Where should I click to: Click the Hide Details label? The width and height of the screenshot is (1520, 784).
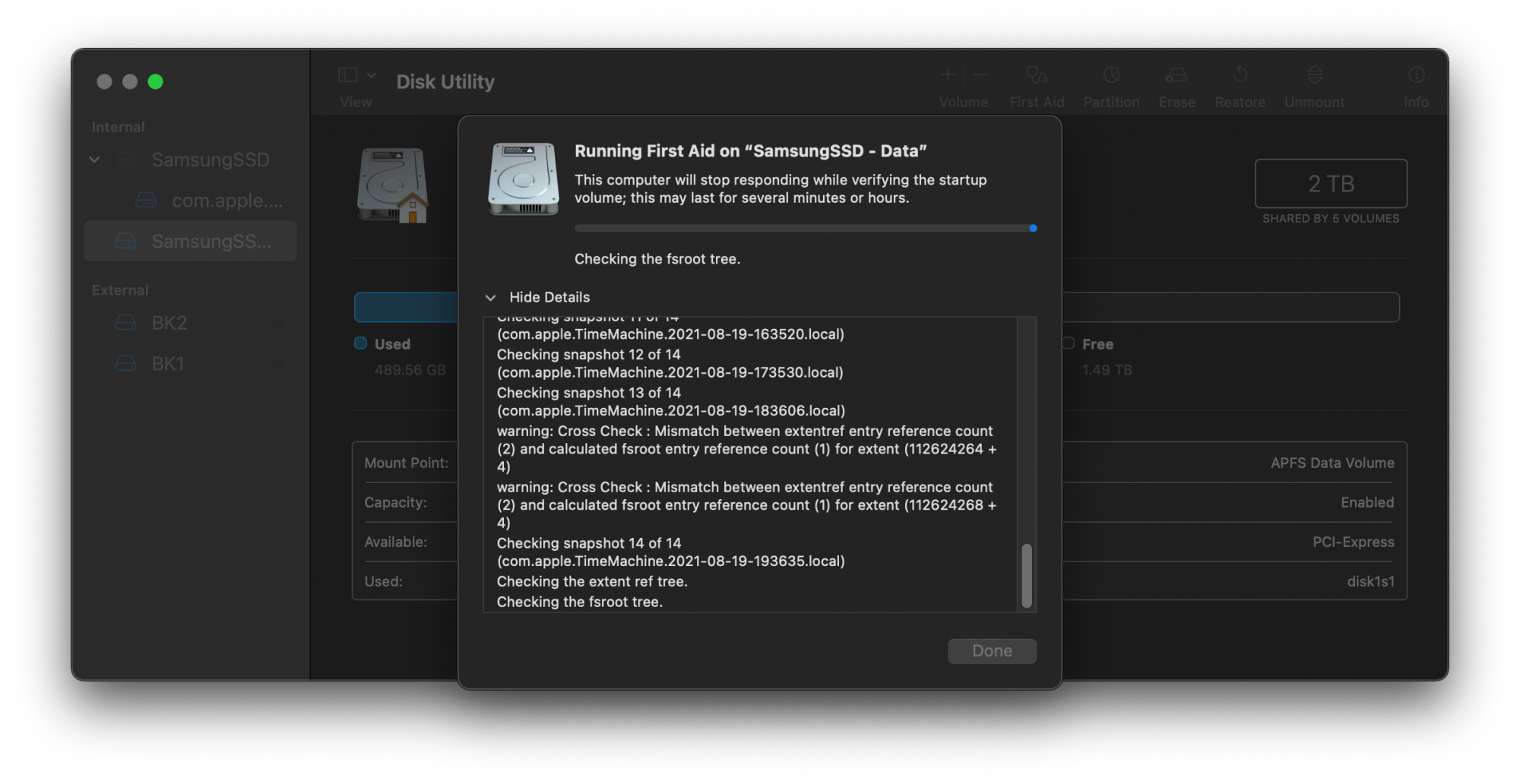(549, 297)
